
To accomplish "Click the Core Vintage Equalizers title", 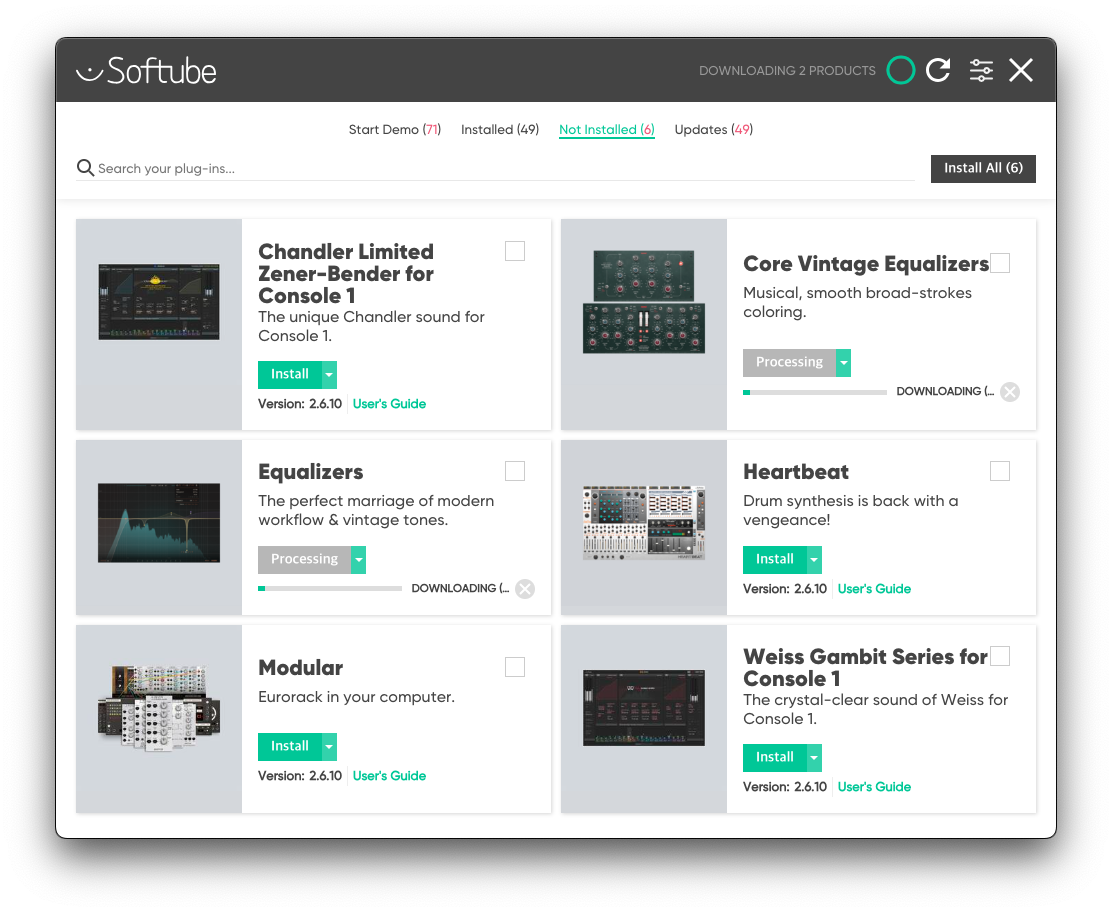I will [866, 264].
